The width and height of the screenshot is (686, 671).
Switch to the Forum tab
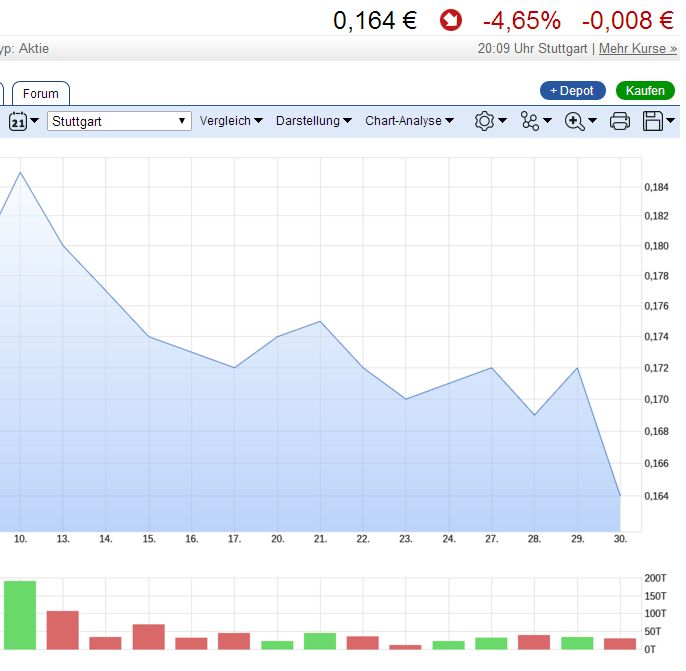pos(41,94)
